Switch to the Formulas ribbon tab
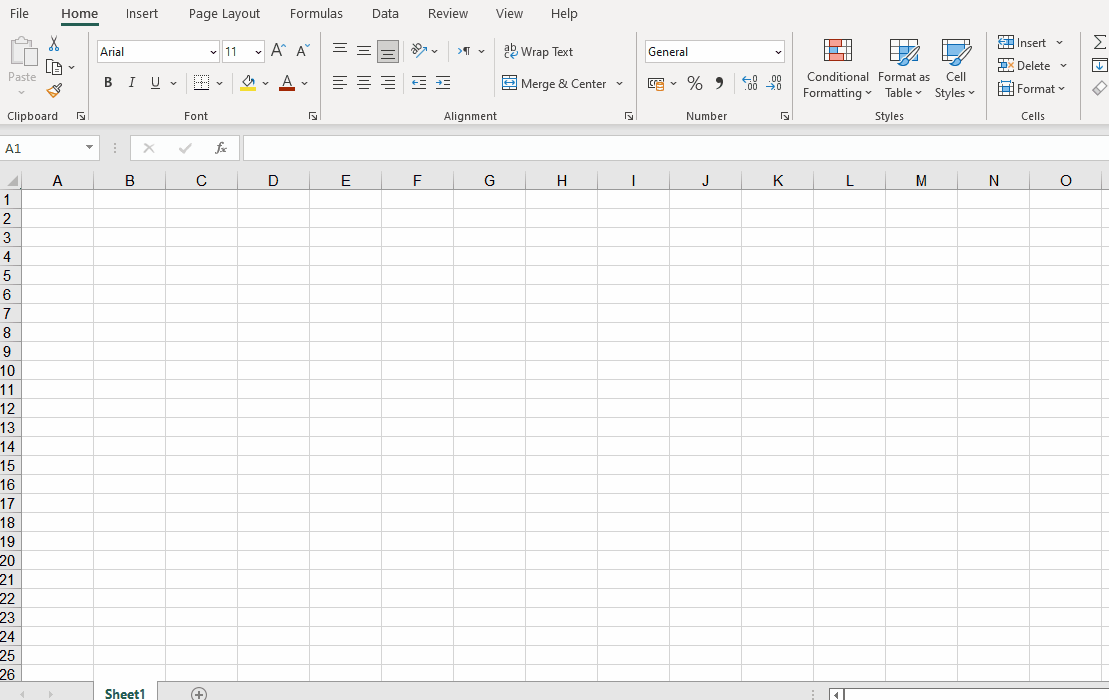This screenshot has width=1109, height=700. (x=316, y=14)
